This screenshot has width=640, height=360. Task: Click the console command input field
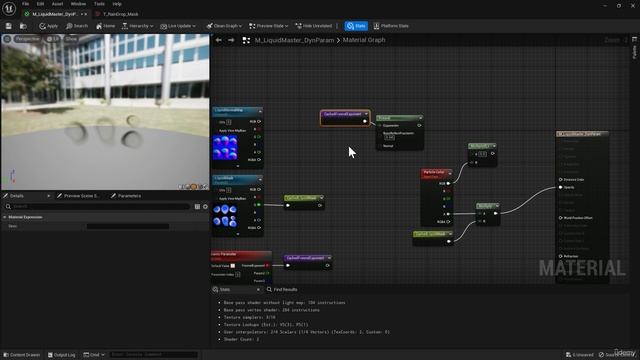coord(153,355)
